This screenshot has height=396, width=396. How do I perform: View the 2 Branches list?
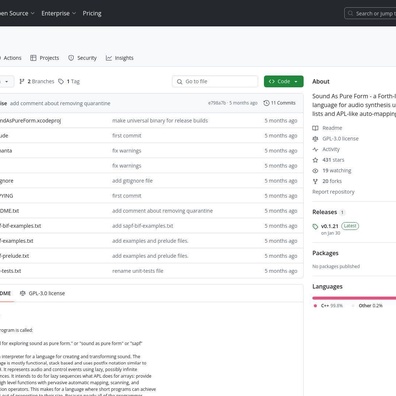[37, 81]
